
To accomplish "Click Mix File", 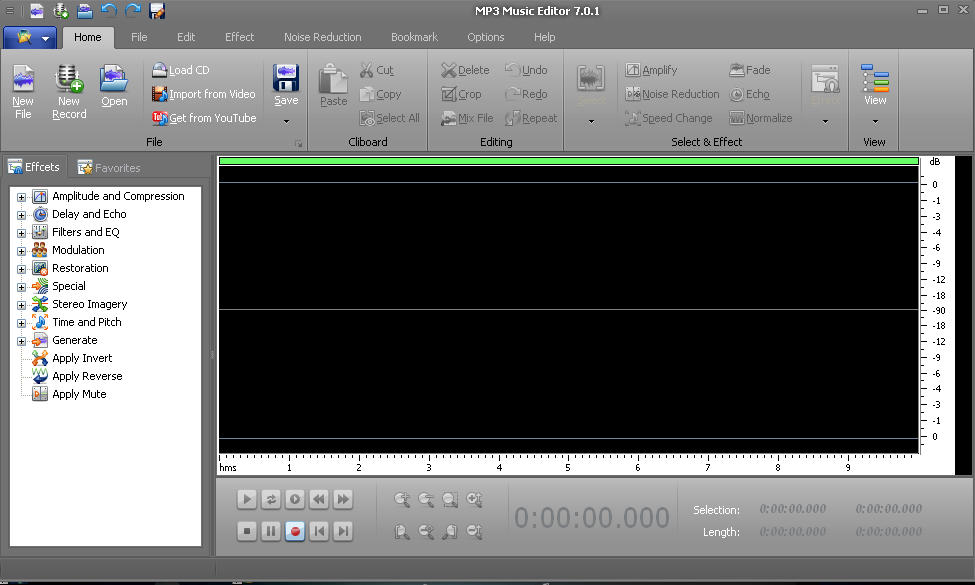I will tap(467, 117).
